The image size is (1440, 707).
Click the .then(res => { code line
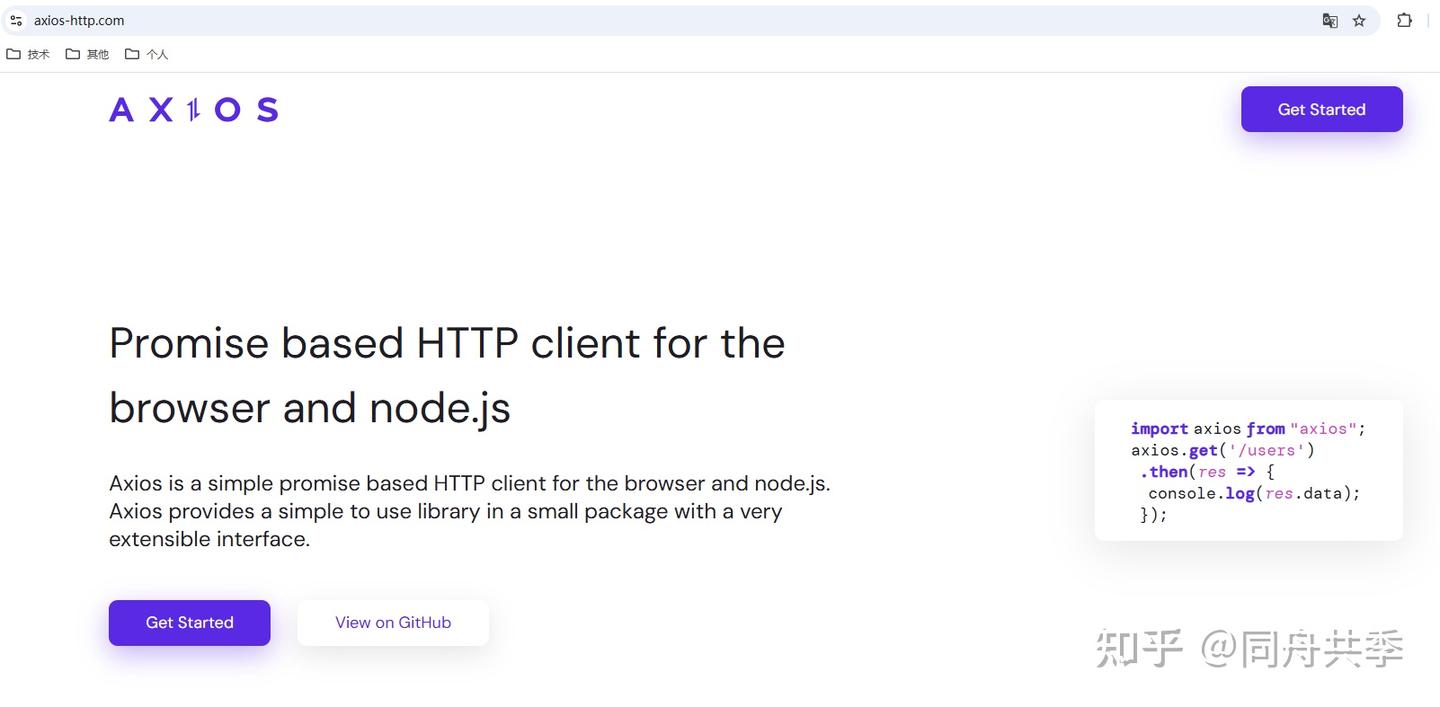click(1207, 471)
